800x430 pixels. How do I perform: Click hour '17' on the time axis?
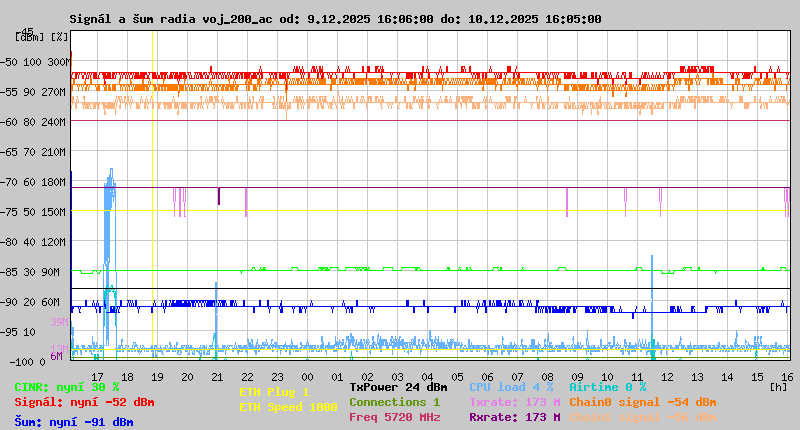coord(97,377)
